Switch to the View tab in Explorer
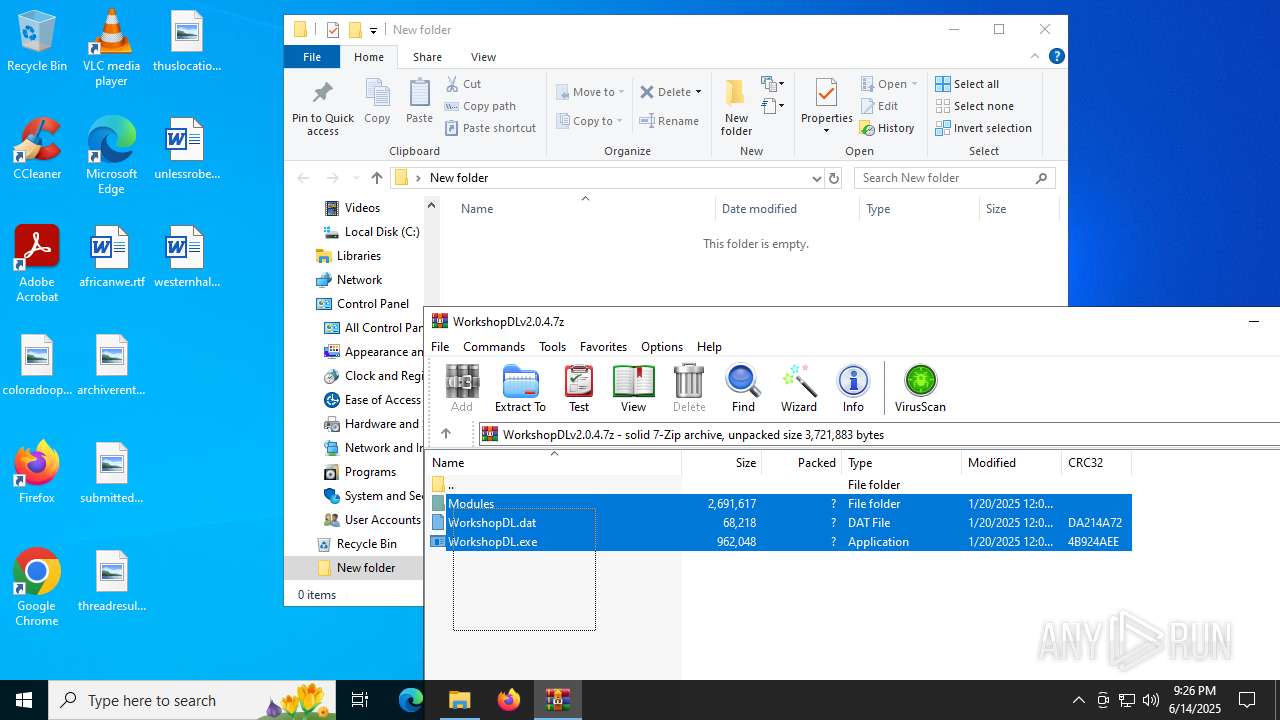This screenshot has height=720, width=1280. pyautogui.click(x=483, y=57)
